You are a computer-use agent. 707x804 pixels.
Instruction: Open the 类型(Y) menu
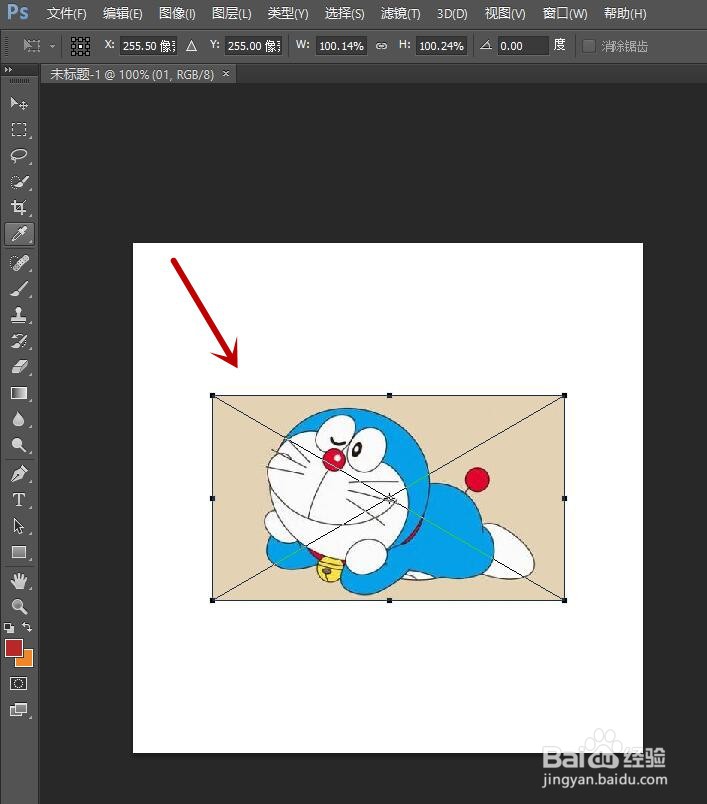(x=288, y=13)
